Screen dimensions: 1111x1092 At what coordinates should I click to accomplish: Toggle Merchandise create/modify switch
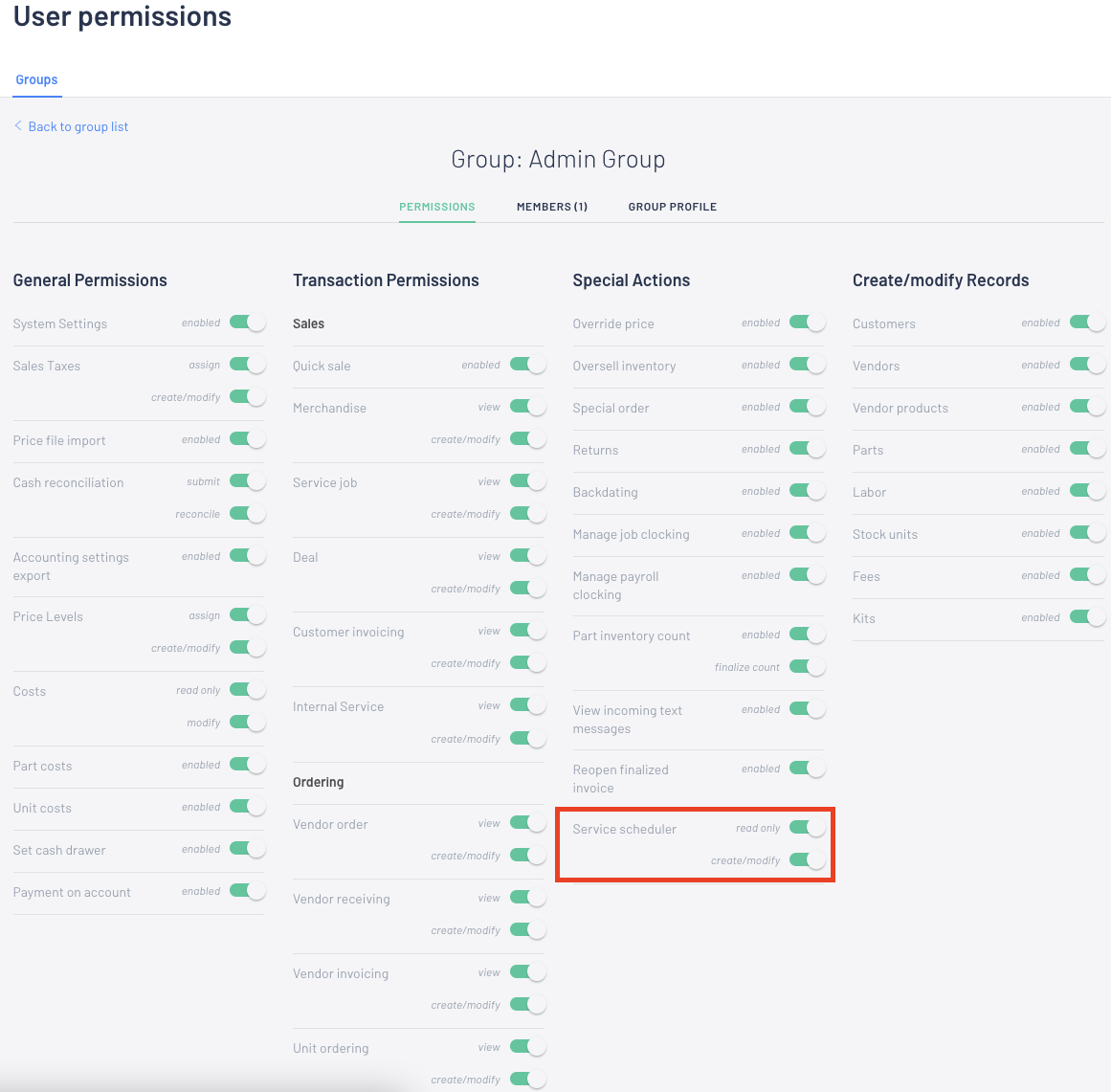[528, 439]
